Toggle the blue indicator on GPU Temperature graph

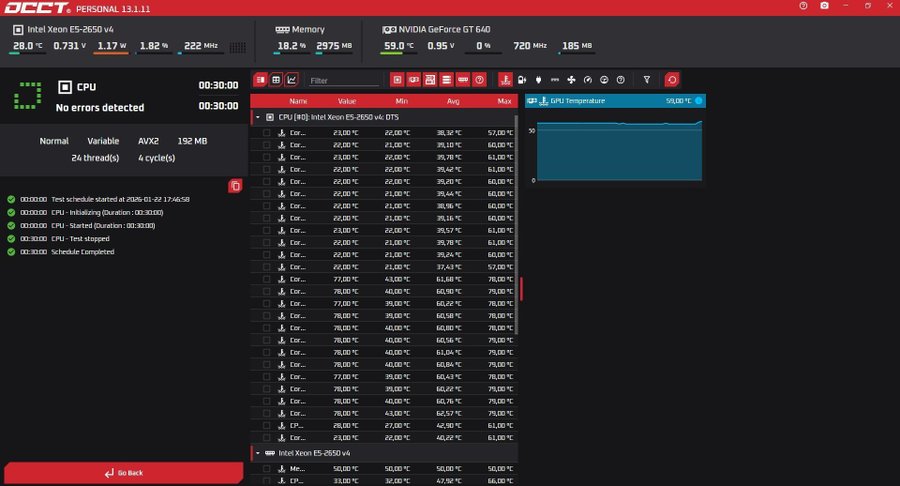pos(699,101)
